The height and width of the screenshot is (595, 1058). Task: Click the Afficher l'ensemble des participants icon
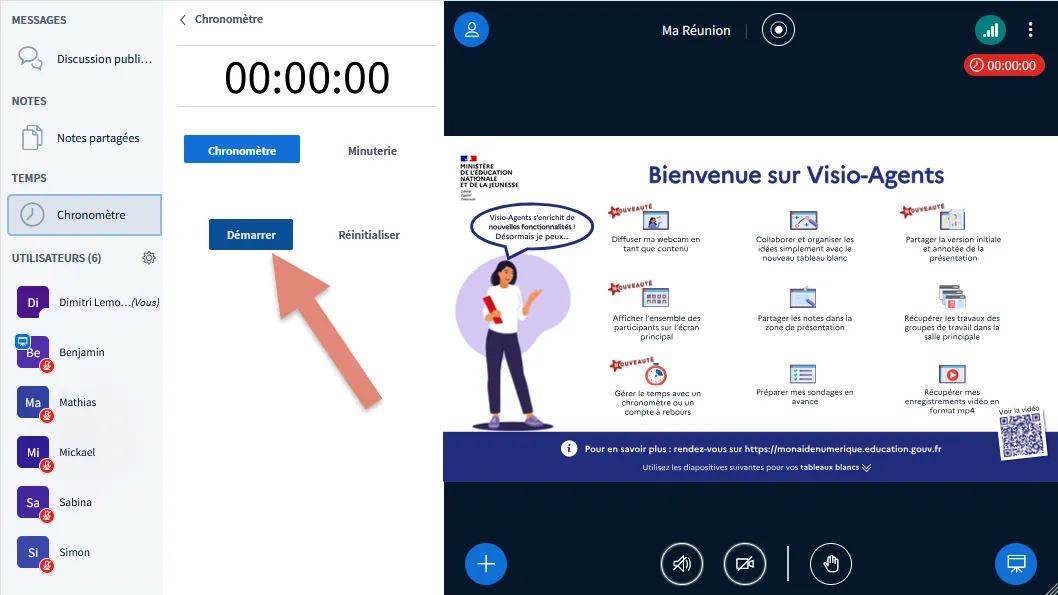click(656, 298)
